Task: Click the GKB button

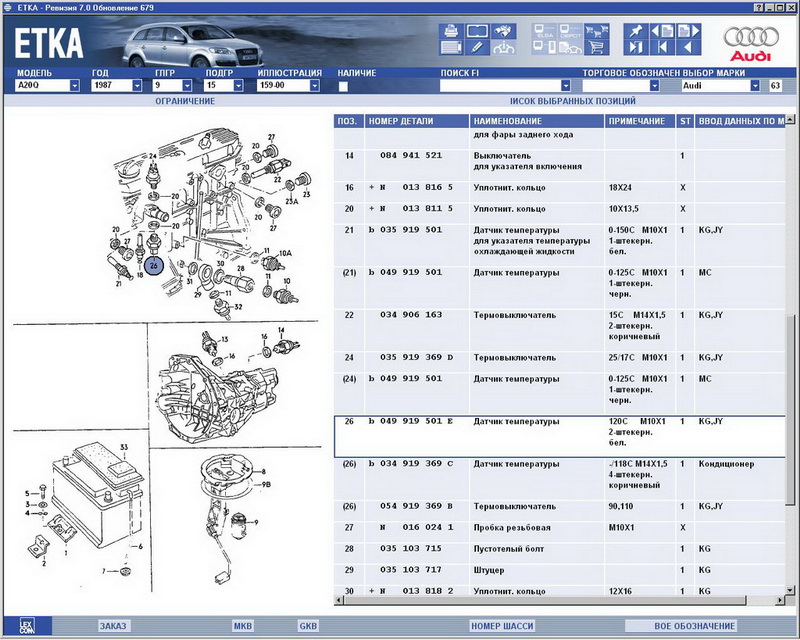Action: pos(308,626)
